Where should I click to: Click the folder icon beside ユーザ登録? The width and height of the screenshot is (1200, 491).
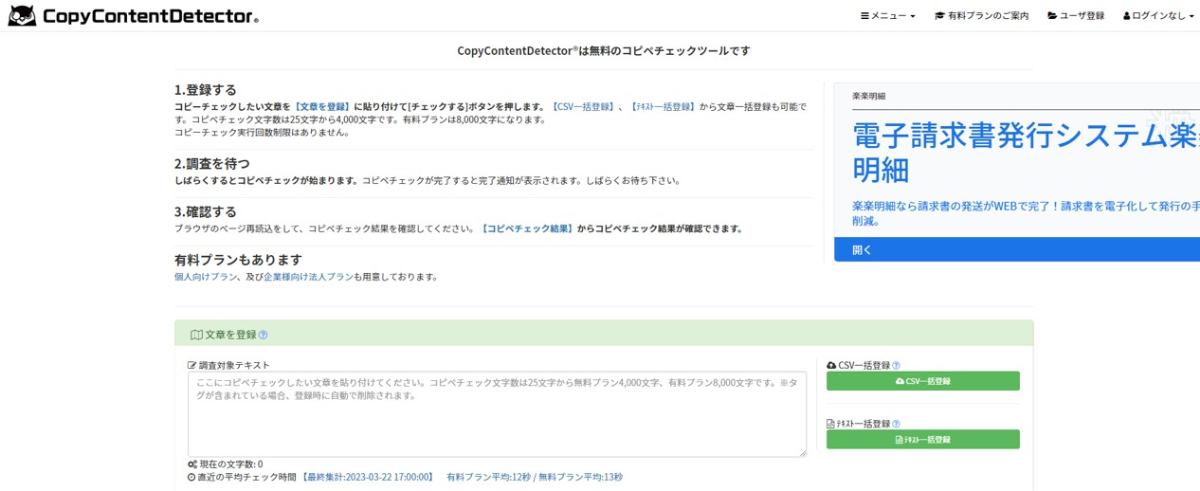click(x=1052, y=16)
